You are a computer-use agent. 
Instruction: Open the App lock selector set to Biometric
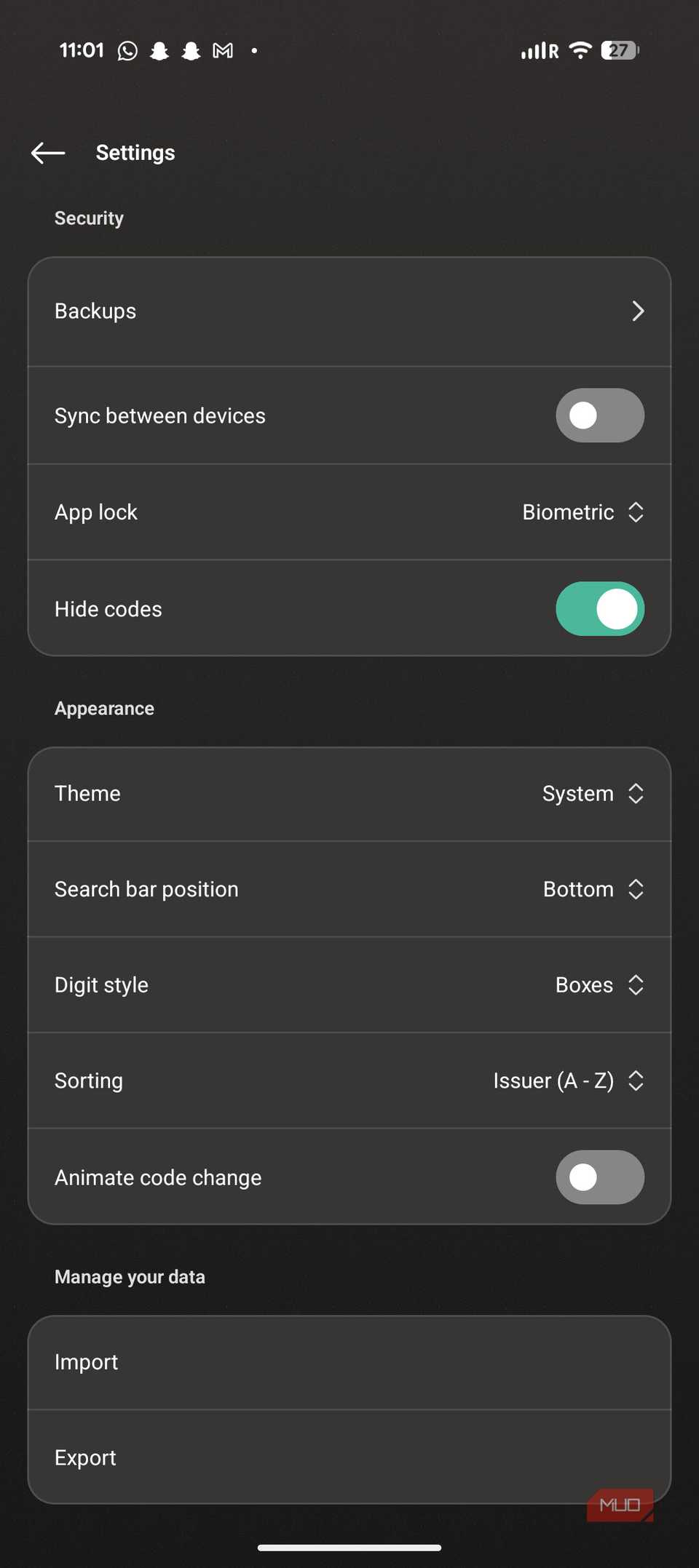coord(582,512)
